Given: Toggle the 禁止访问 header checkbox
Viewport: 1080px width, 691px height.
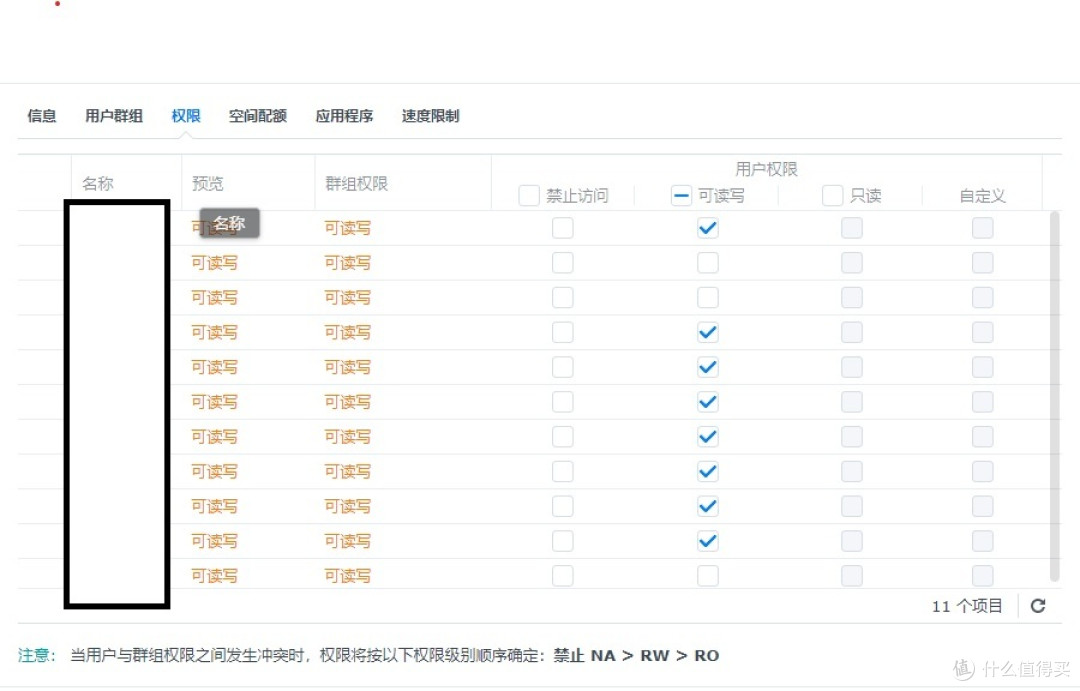Looking at the screenshot, I should coord(529,196).
